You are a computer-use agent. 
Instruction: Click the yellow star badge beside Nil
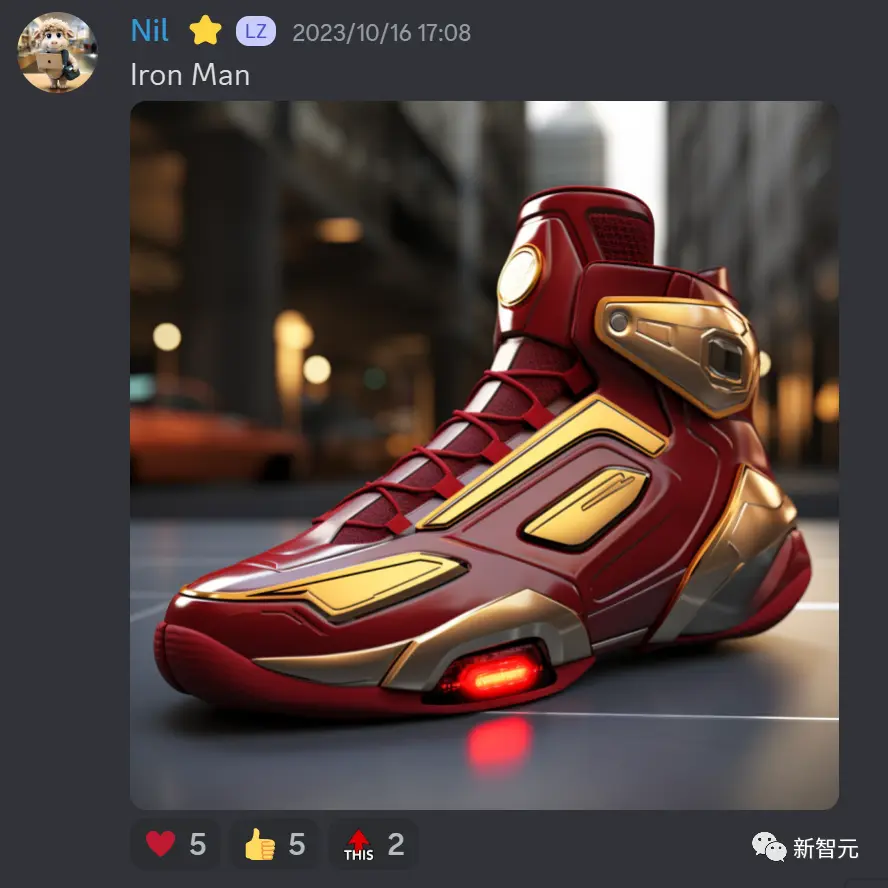click(205, 31)
